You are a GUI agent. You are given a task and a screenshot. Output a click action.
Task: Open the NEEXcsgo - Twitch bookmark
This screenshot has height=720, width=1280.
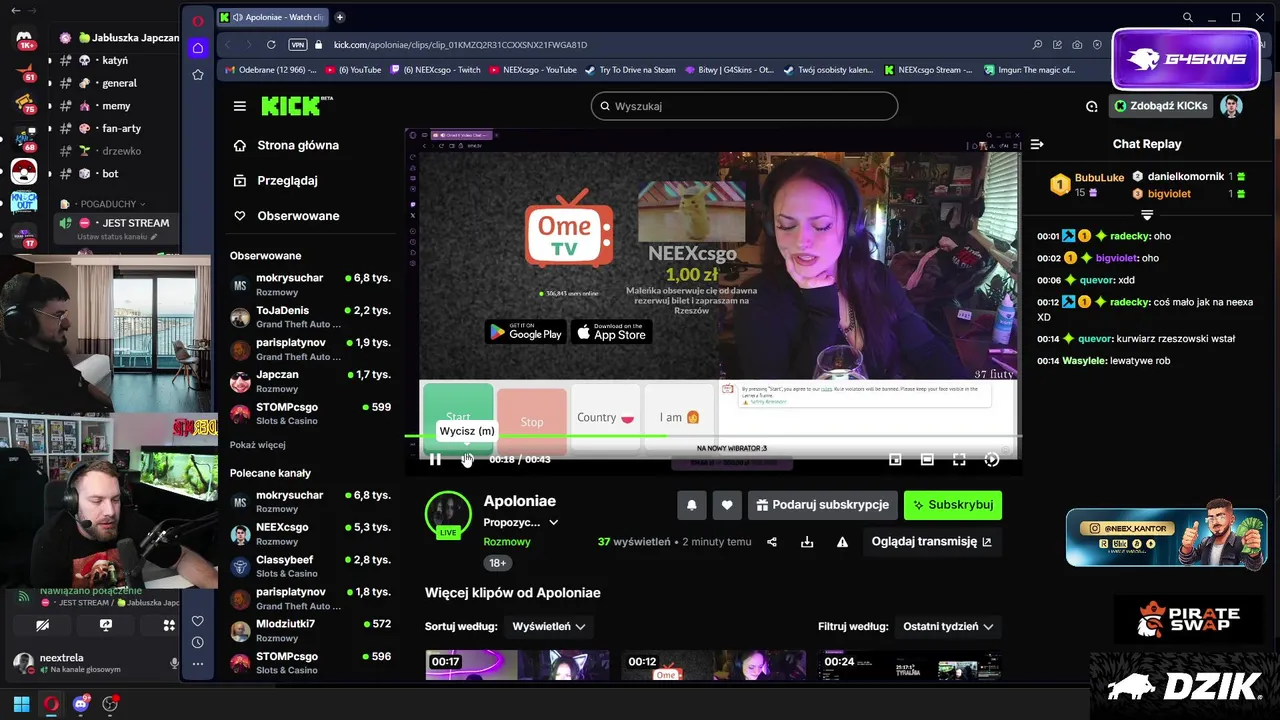435,70
